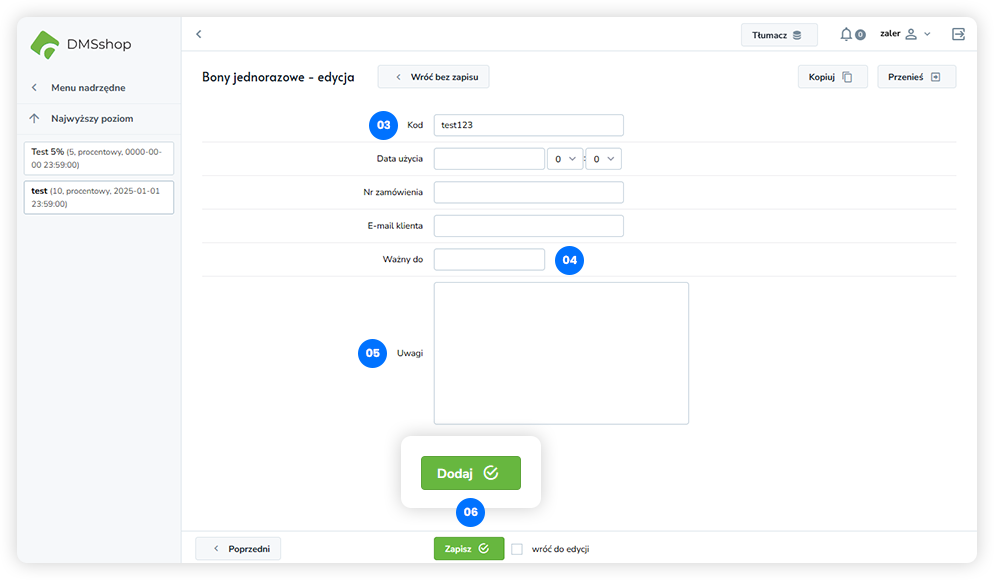This screenshot has height=580, width=994.
Task: Click into the Uwagi text area
Action: coord(561,353)
